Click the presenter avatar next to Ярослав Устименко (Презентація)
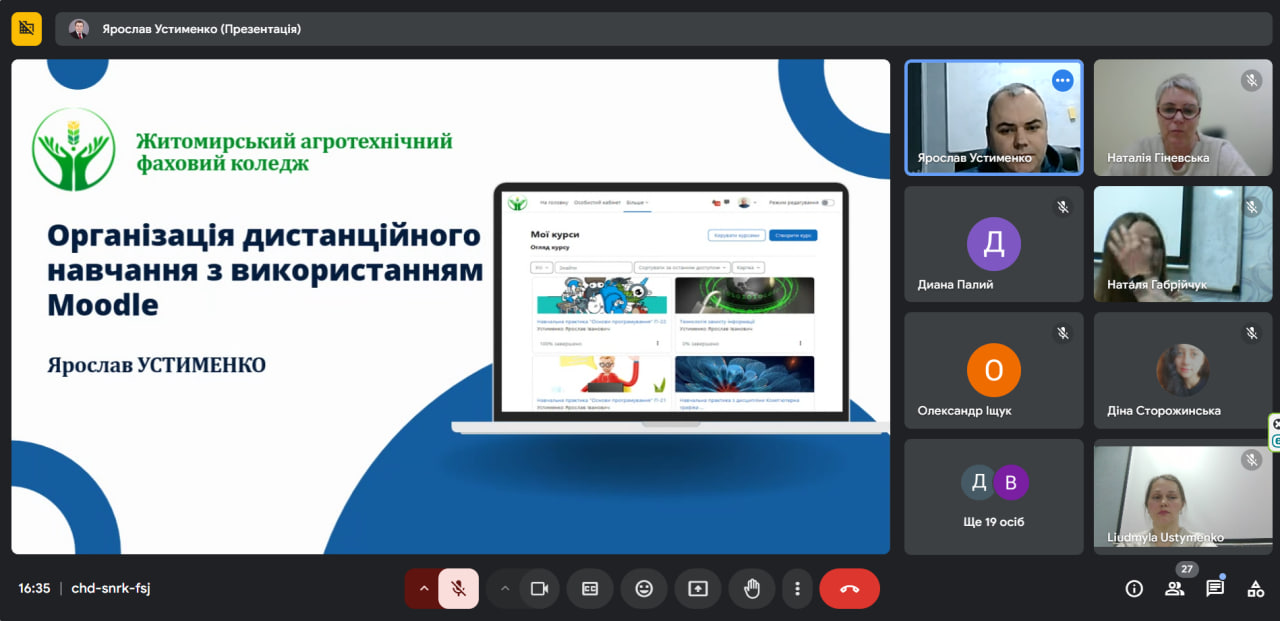The width and height of the screenshot is (1280, 621). click(x=79, y=29)
